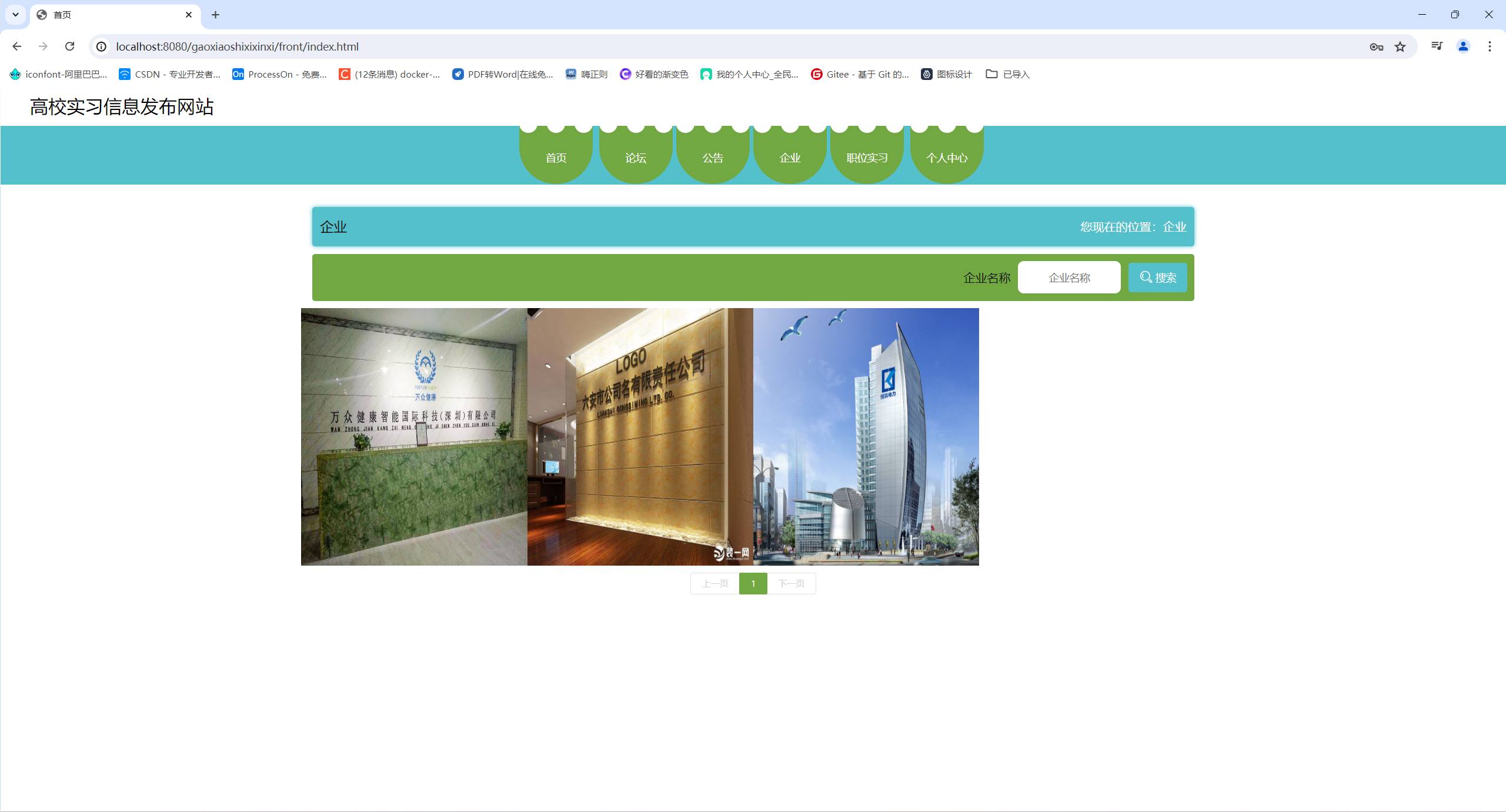Open the 职位实习 navigation item
1506x812 pixels.
(x=867, y=158)
